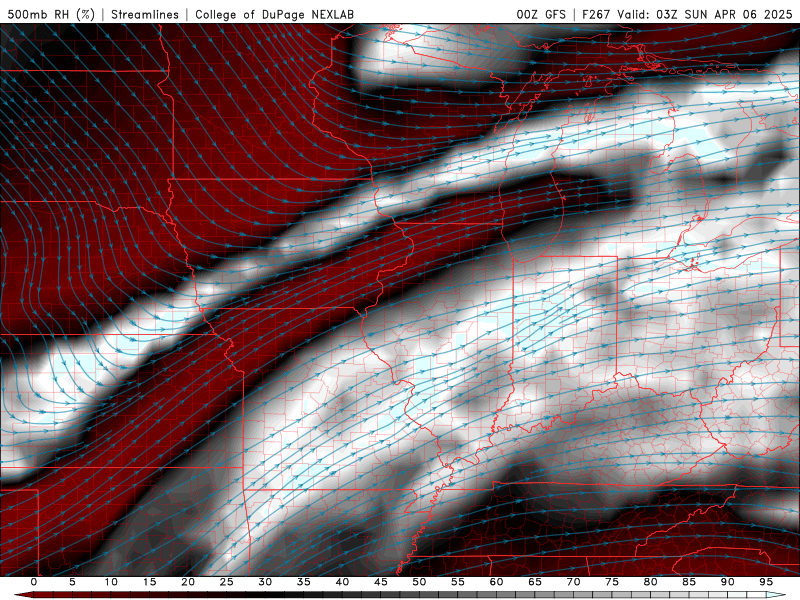Click the "60" value on color scale

(496, 582)
